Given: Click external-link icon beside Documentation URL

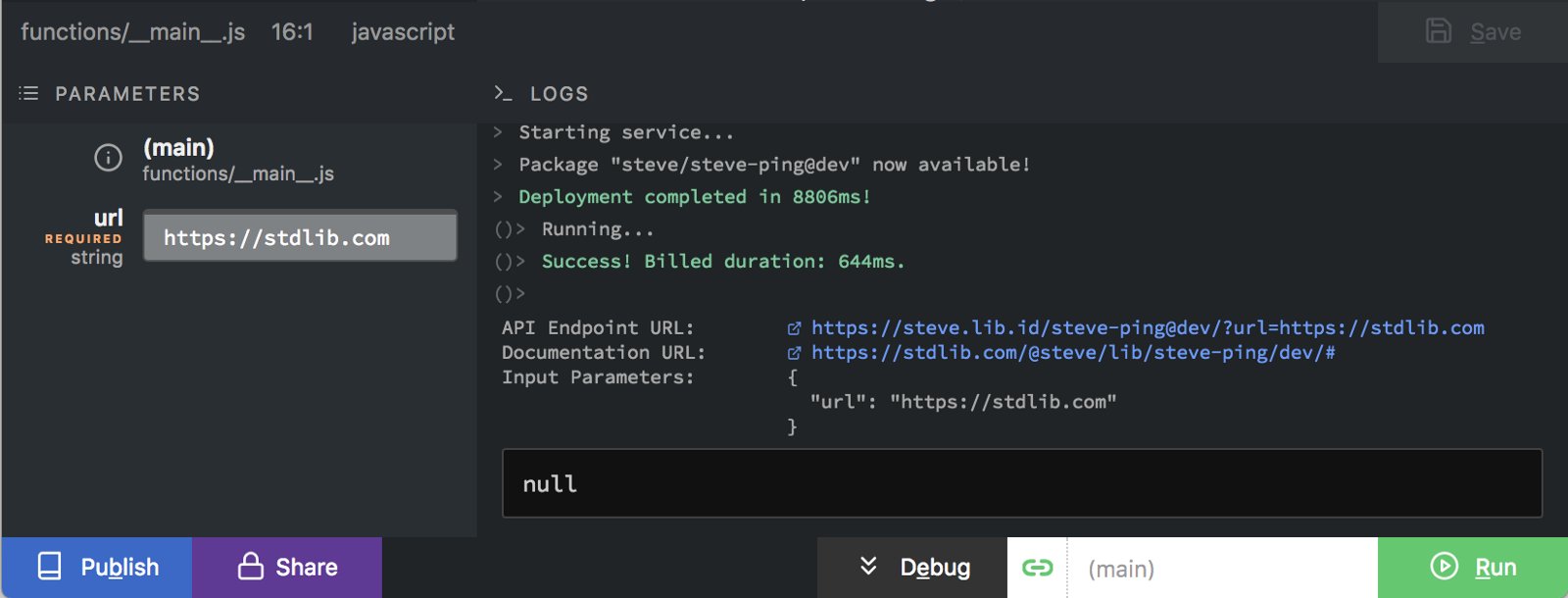Looking at the screenshot, I should click(794, 353).
